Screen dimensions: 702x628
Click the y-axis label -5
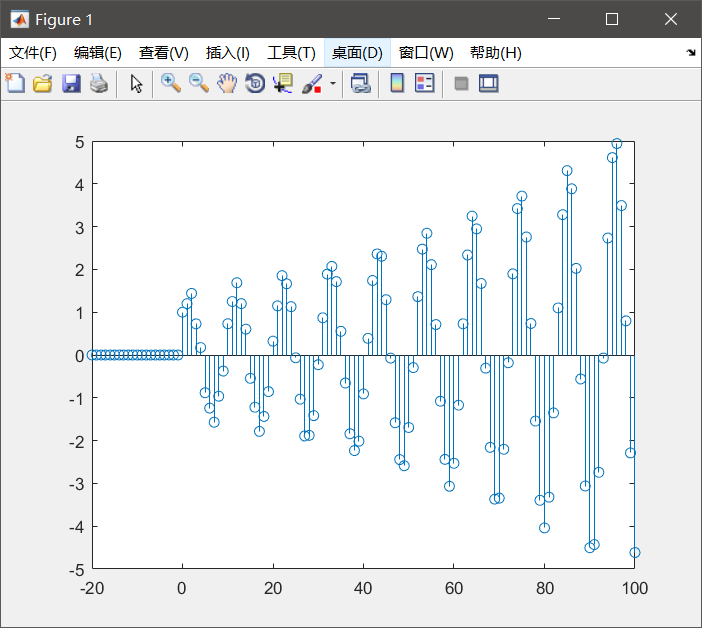pos(77,570)
